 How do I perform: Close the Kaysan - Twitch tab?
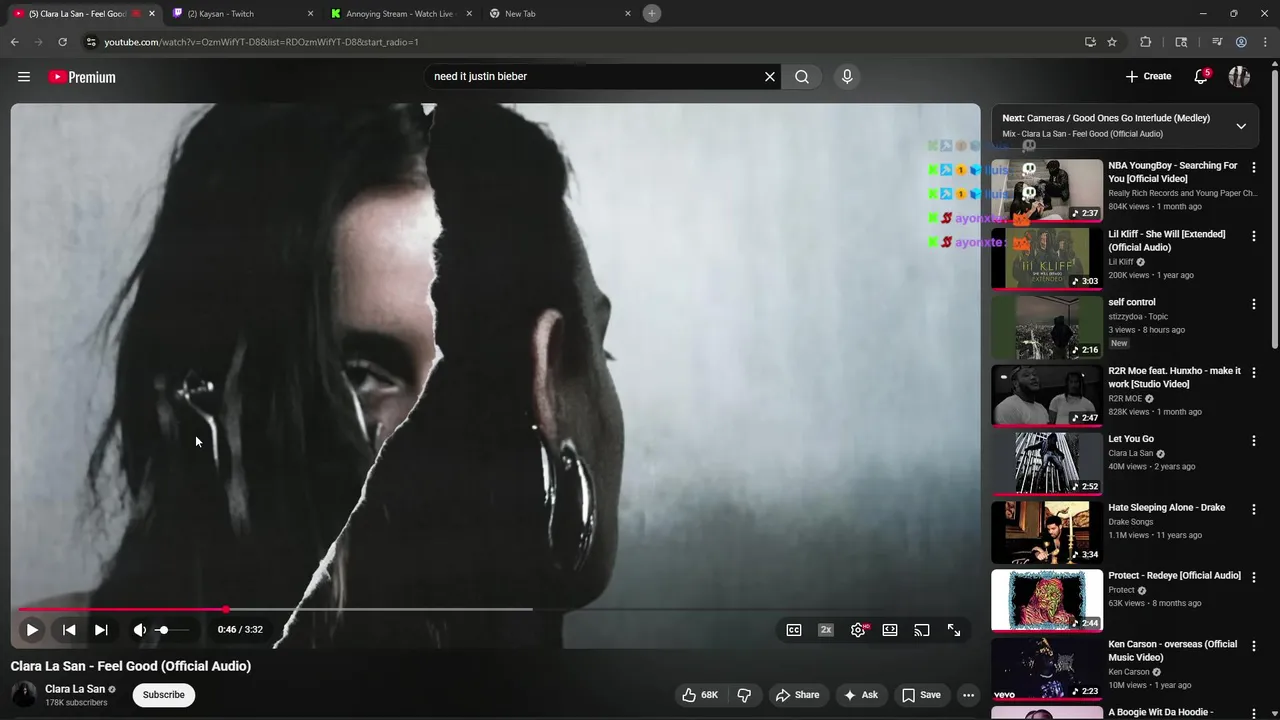point(310,14)
